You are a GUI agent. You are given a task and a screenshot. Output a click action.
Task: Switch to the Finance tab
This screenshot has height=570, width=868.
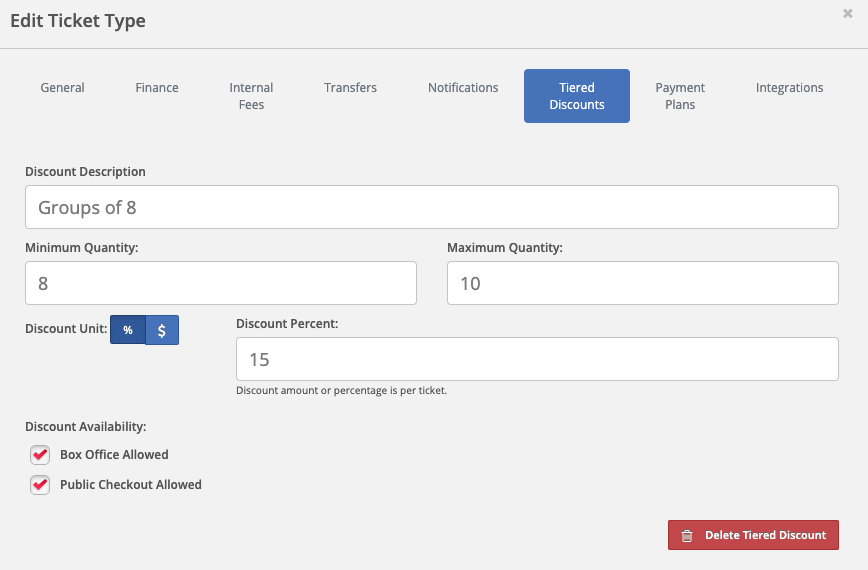pyautogui.click(x=157, y=87)
